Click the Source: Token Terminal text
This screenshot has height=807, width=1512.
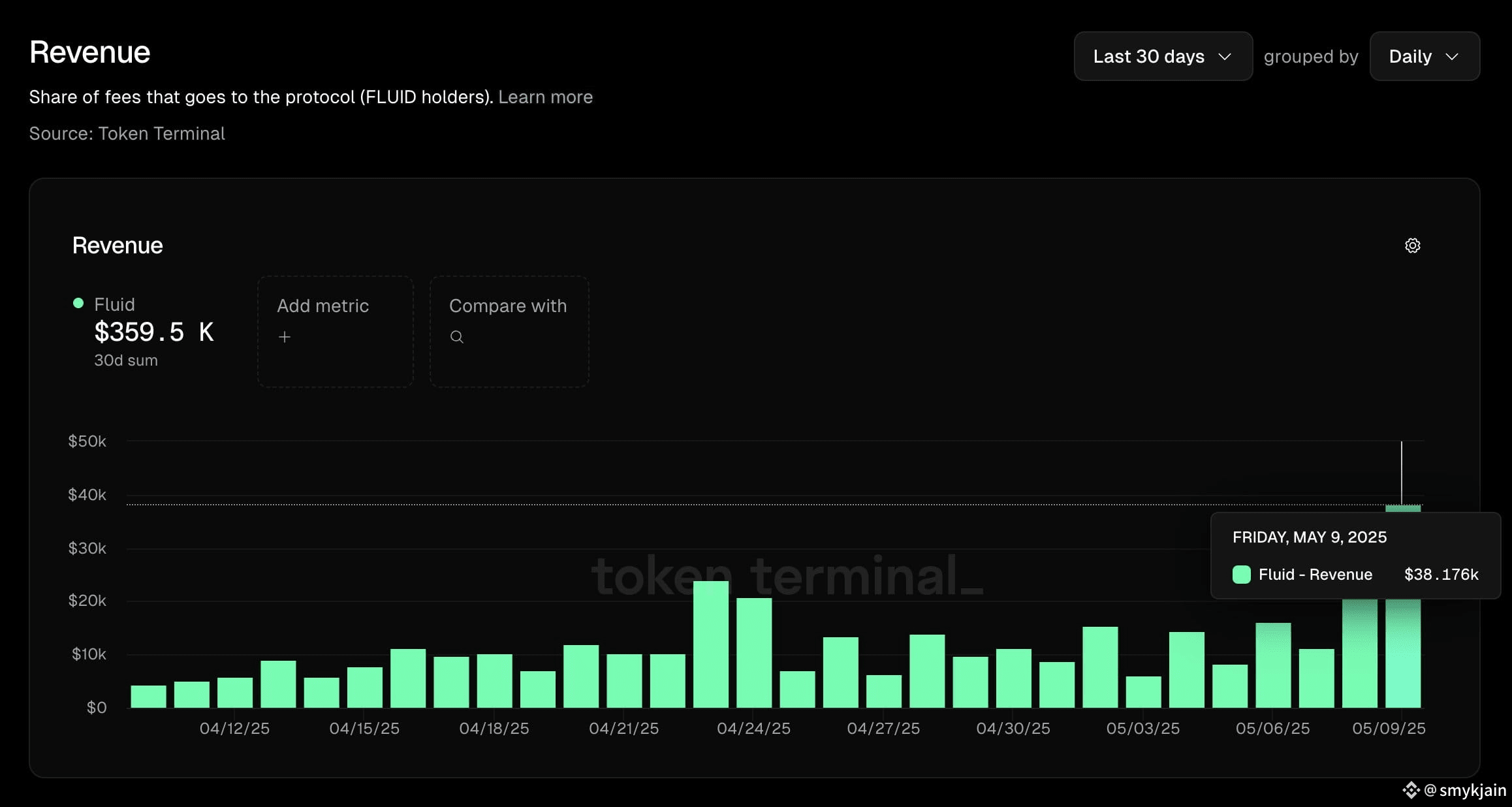127,134
